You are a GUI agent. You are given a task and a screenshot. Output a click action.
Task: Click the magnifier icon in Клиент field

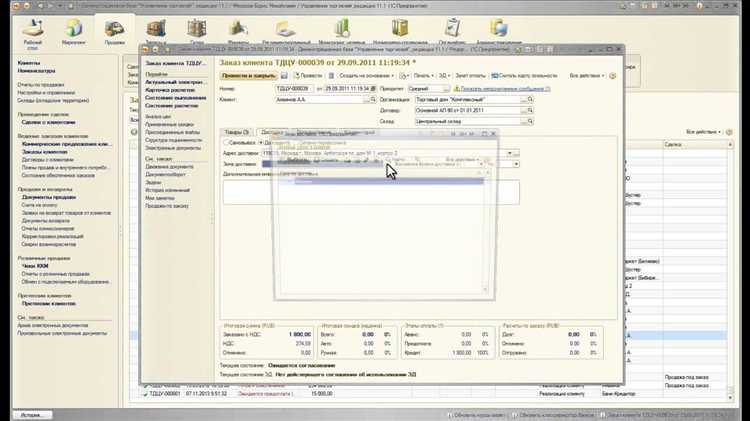click(x=373, y=100)
